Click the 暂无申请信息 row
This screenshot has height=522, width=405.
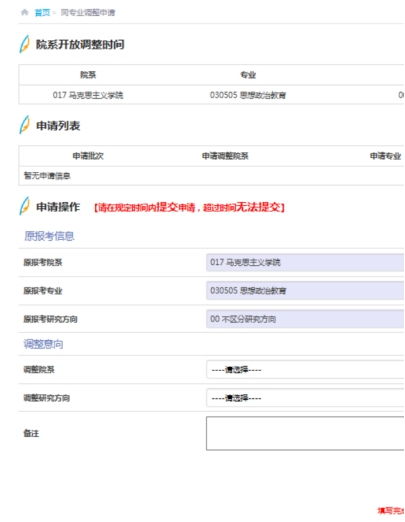pyautogui.click(x=211, y=176)
